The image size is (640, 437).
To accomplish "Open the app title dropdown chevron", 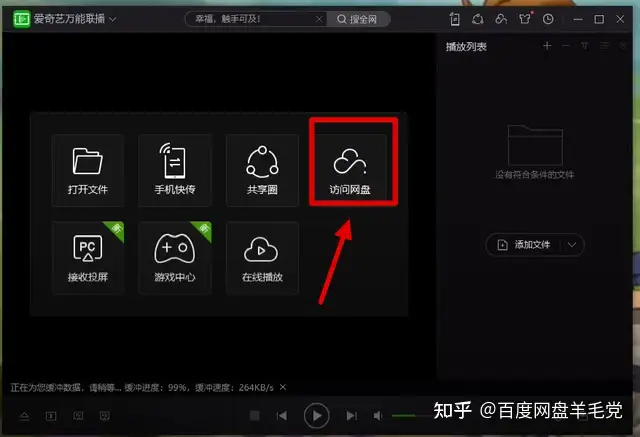I will 113,19.
